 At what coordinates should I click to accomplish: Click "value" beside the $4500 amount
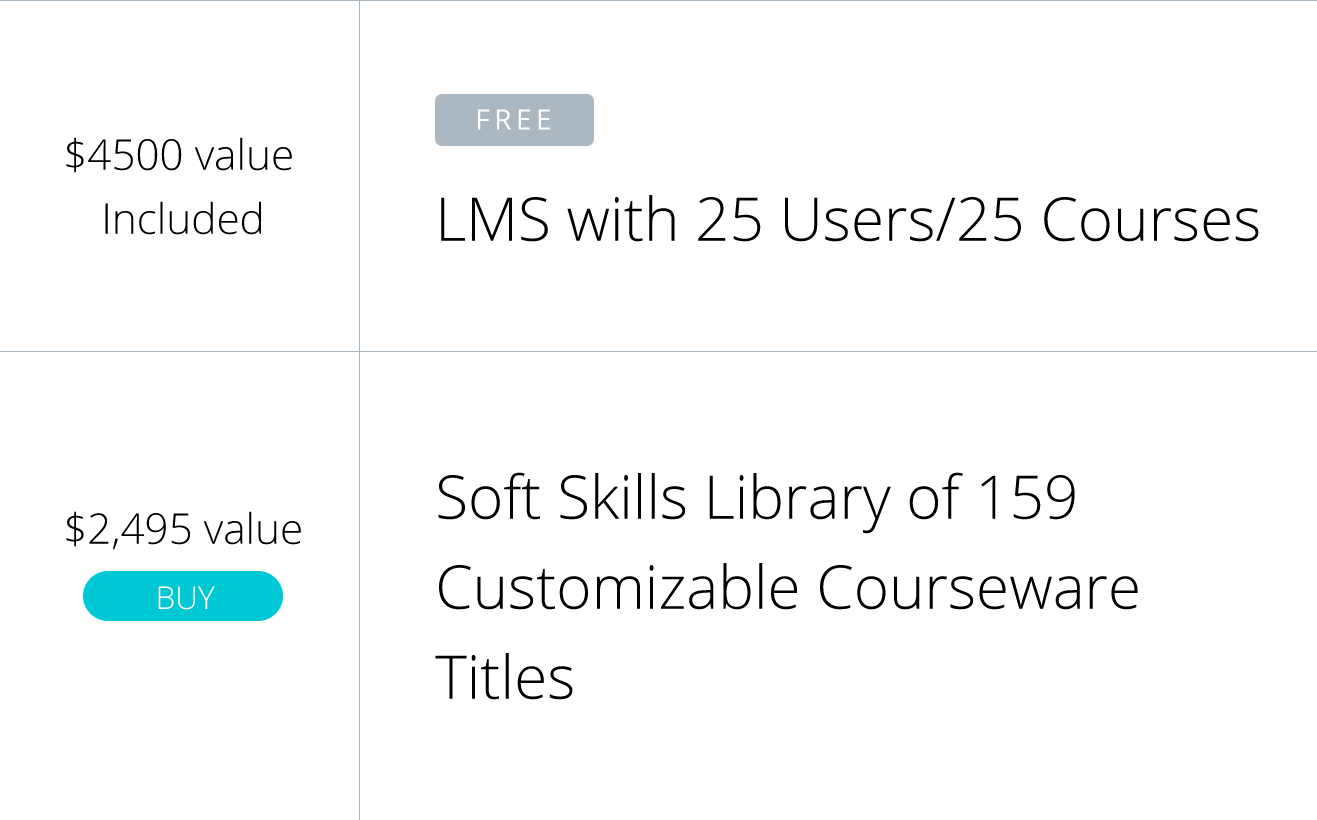click(243, 156)
